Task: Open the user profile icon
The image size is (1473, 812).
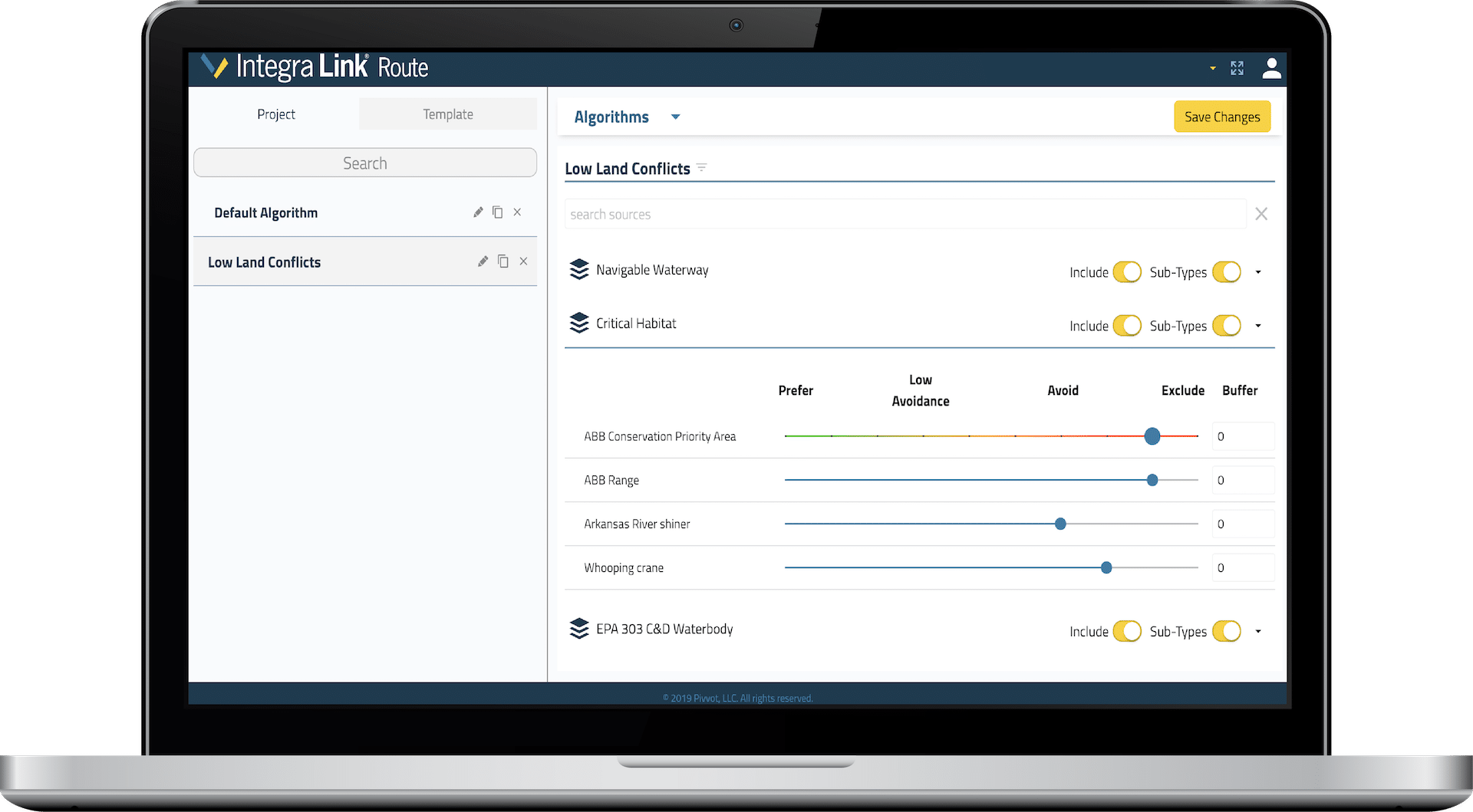Action: pos(1271,68)
